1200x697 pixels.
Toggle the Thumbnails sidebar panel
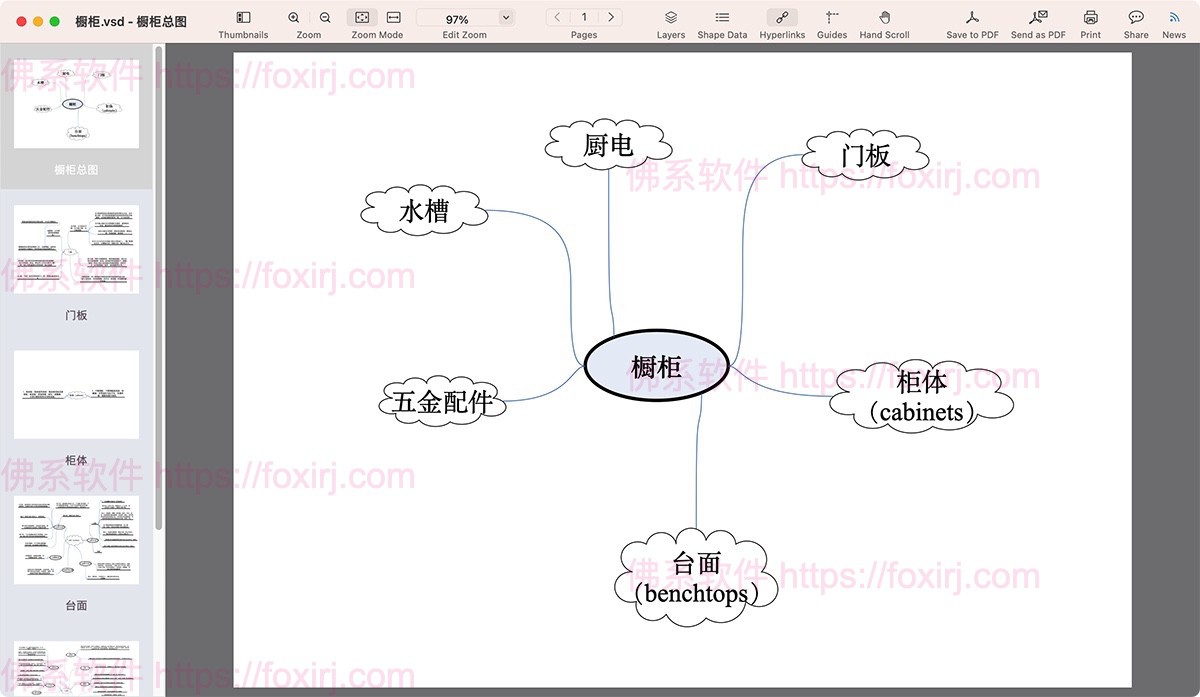[243, 18]
